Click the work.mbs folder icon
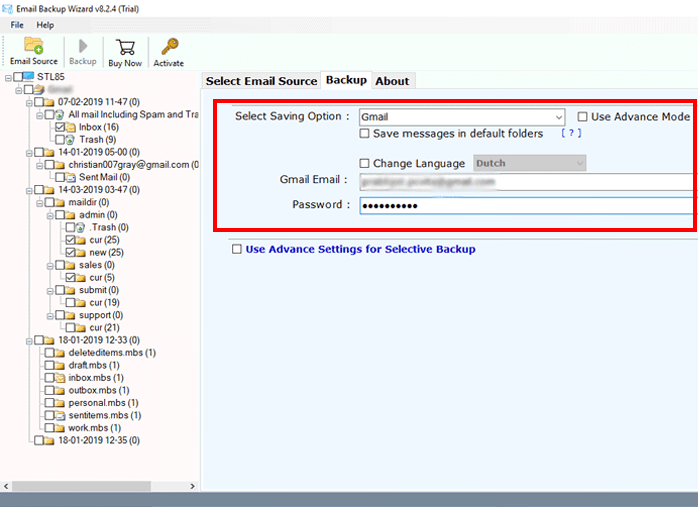This screenshot has width=698, height=507. (x=60, y=428)
